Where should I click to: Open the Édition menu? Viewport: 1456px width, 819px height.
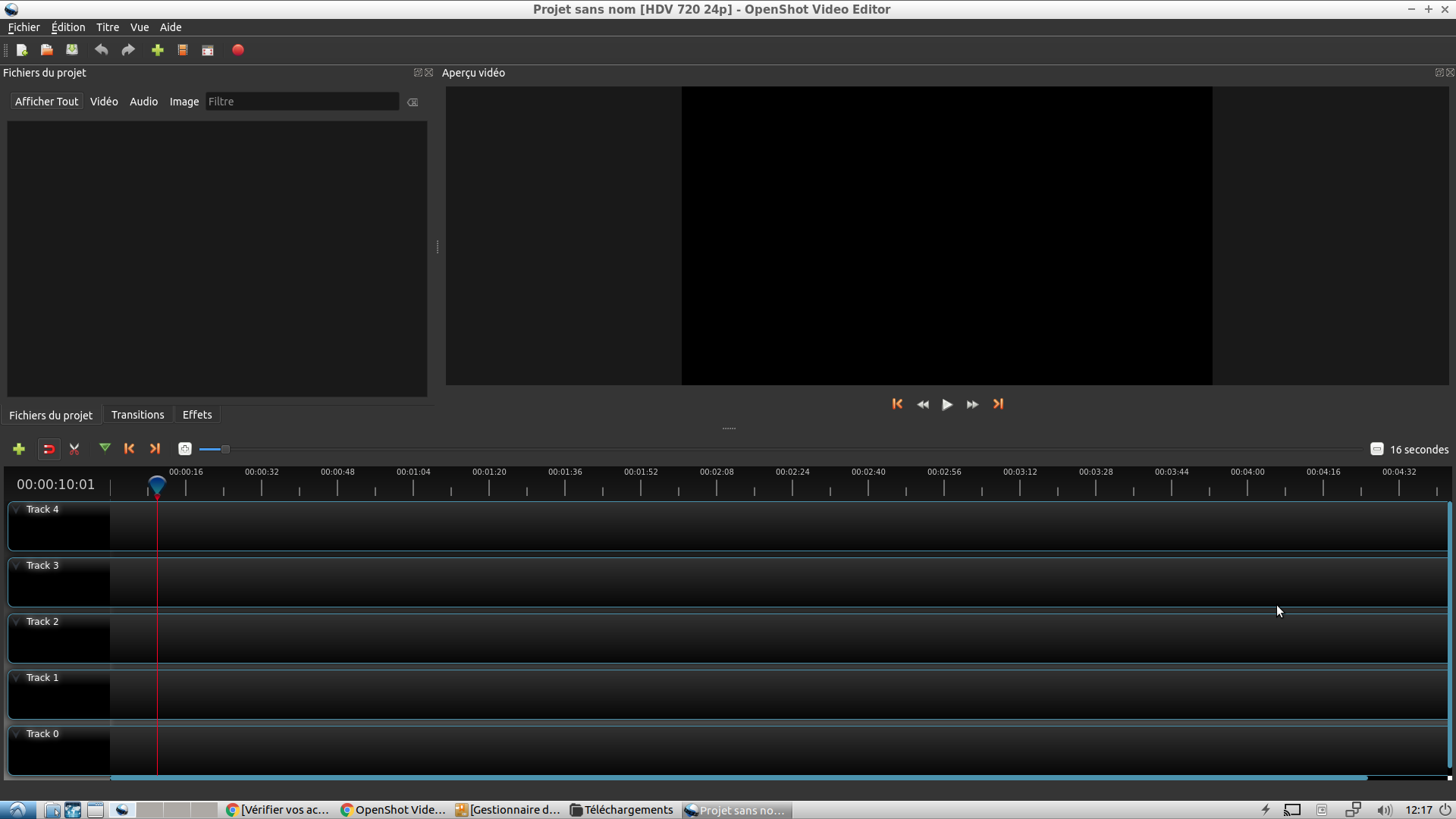66,27
